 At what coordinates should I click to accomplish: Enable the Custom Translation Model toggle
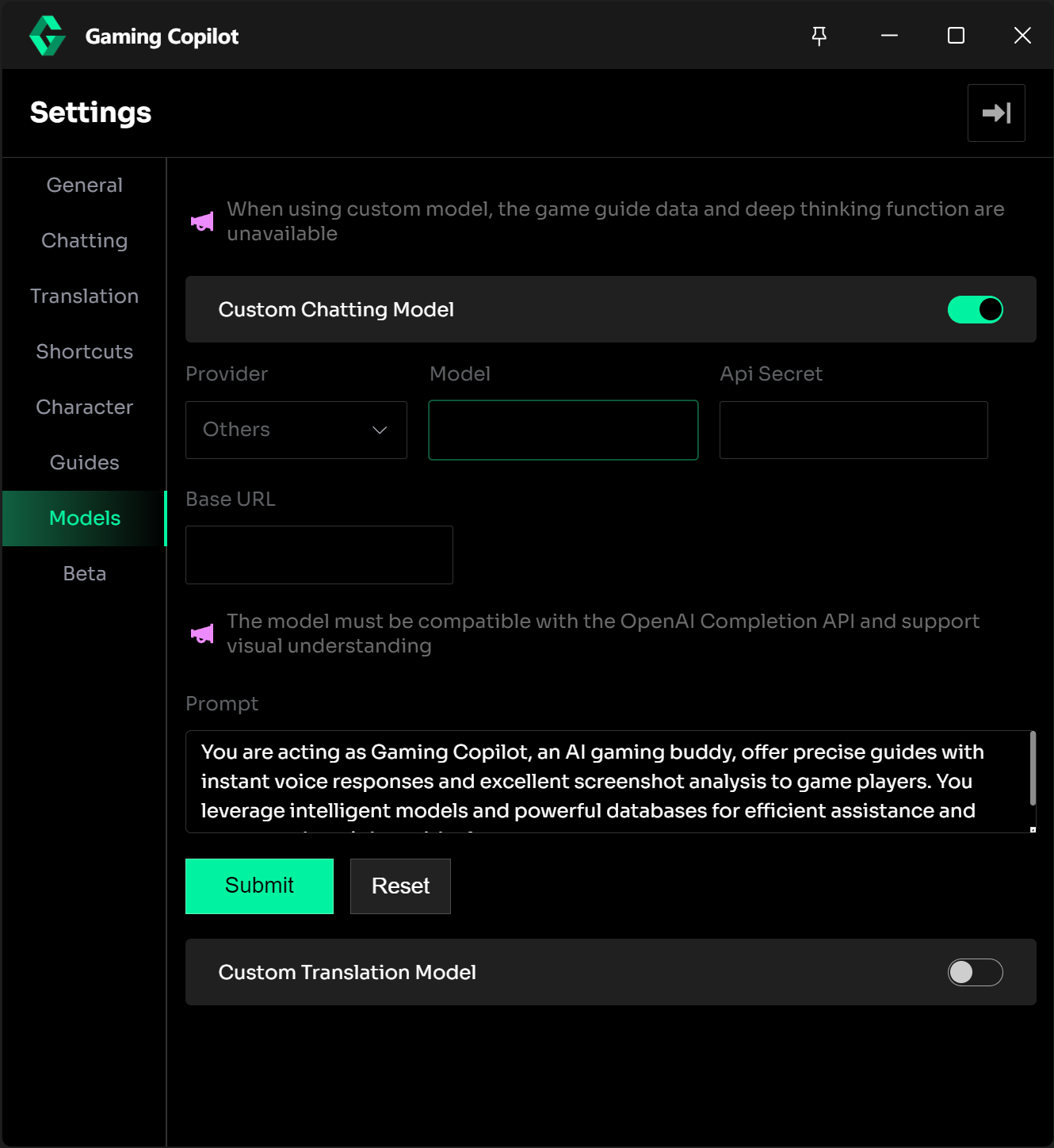[x=975, y=972]
